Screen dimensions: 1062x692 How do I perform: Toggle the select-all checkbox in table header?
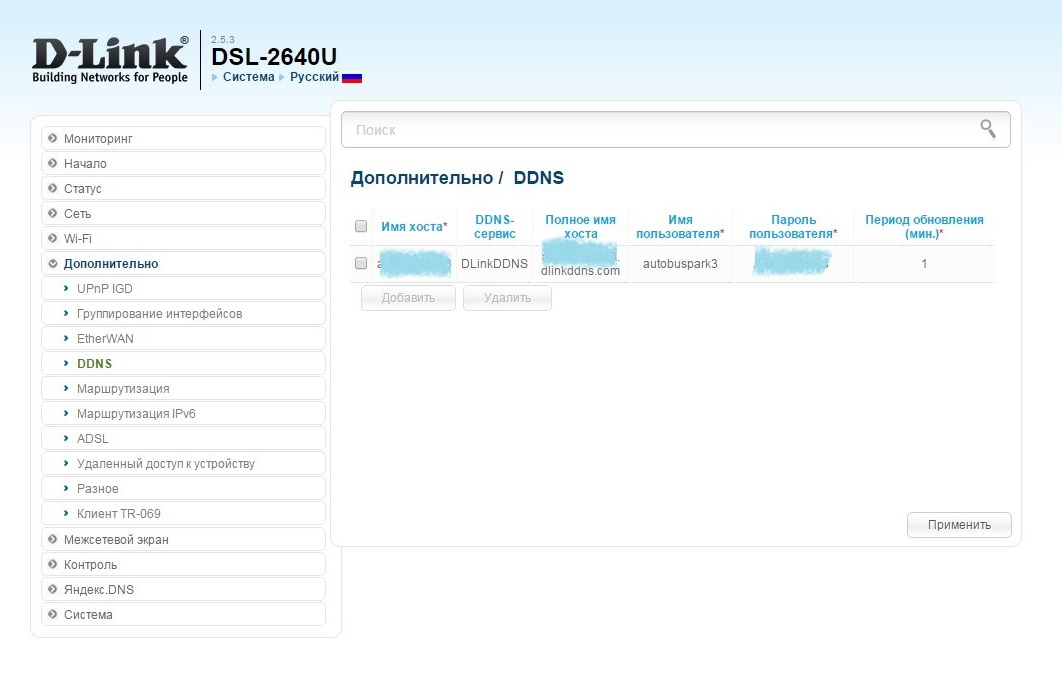click(361, 226)
